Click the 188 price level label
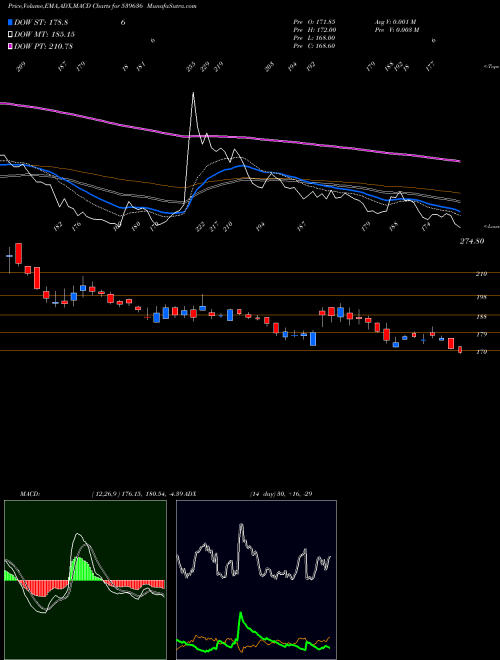This screenshot has width=500, height=660. [481, 317]
